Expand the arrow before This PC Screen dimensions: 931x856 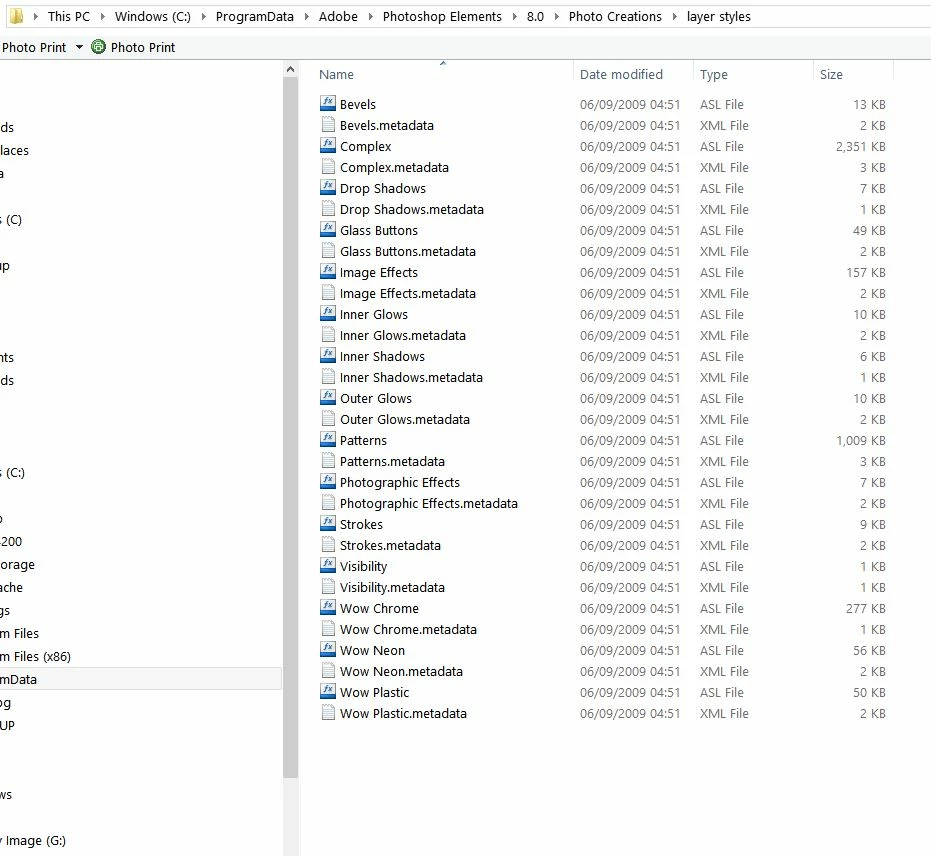36,17
